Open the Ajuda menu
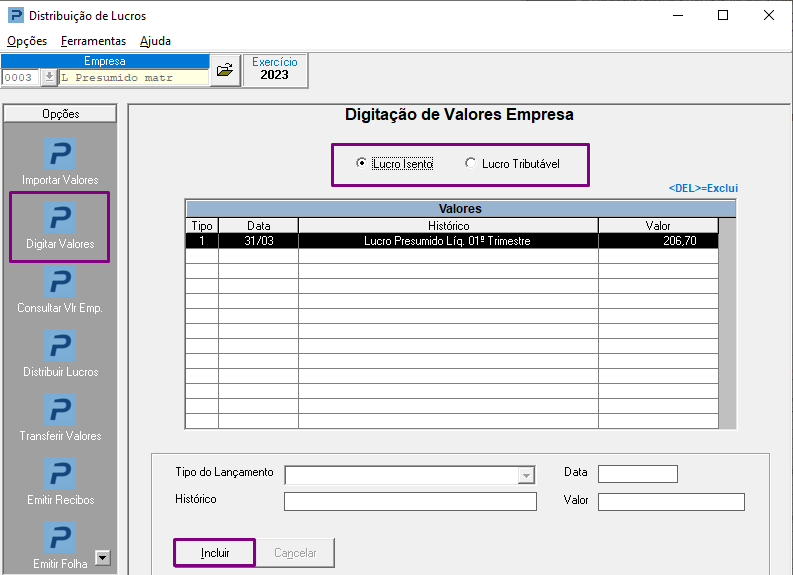Viewport: 793px width, 575px height. coord(155,41)
